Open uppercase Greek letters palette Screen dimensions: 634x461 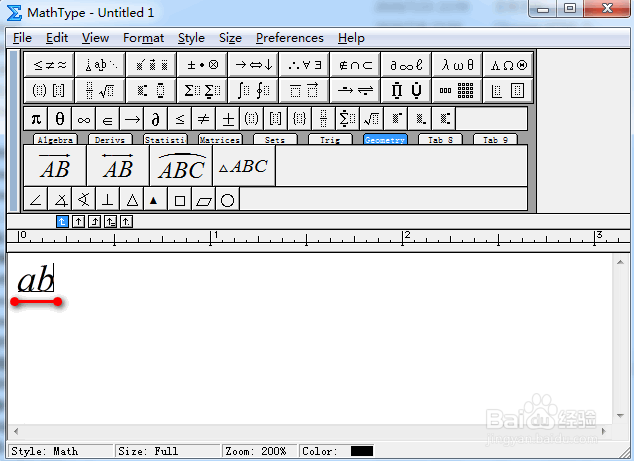point(508,64)
